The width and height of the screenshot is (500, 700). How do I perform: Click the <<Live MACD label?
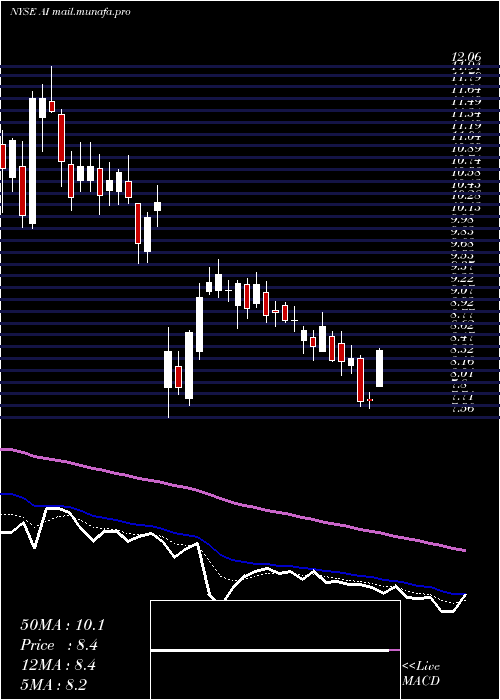click(421, 674)
